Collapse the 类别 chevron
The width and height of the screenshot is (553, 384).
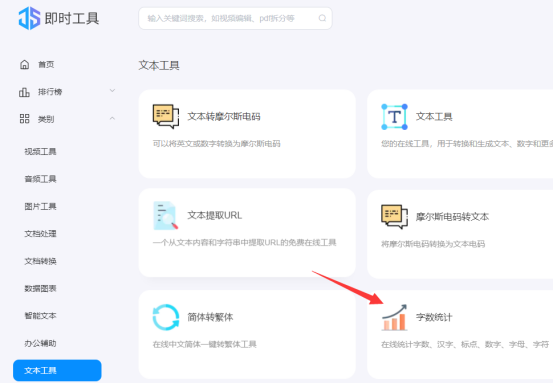(x=112, y=118)
